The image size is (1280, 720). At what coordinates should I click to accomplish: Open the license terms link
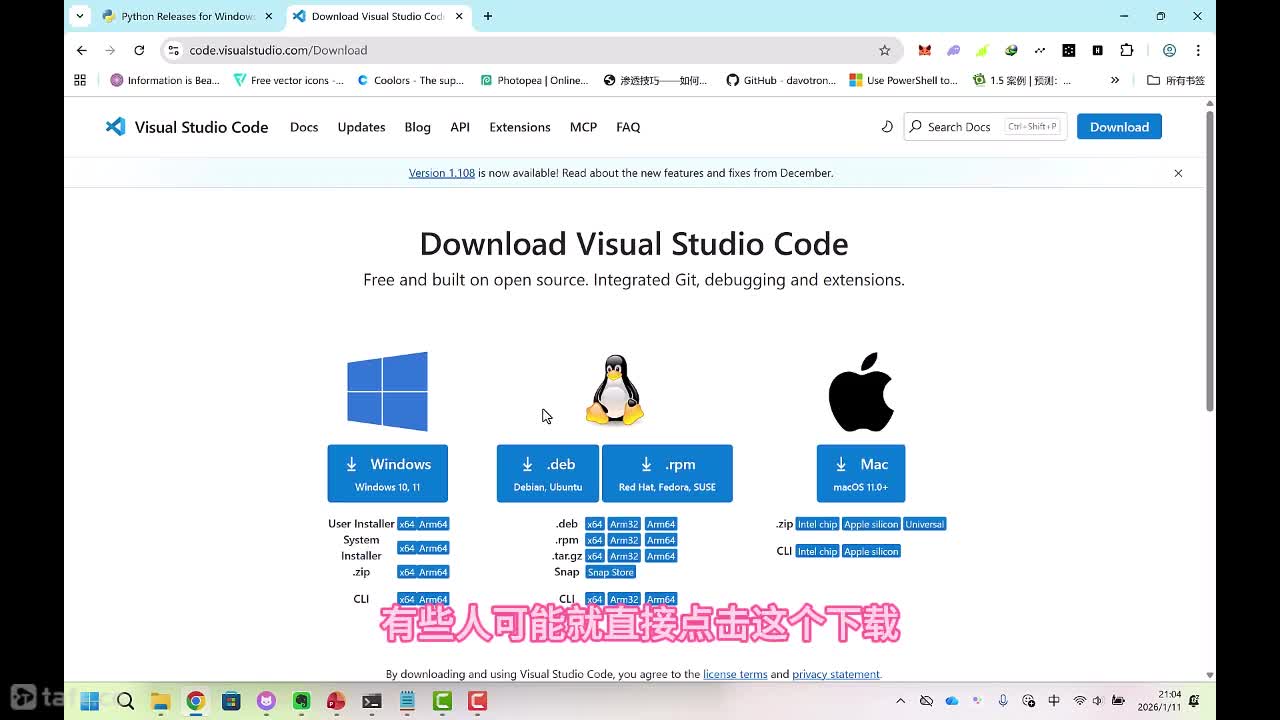point(735,674)
